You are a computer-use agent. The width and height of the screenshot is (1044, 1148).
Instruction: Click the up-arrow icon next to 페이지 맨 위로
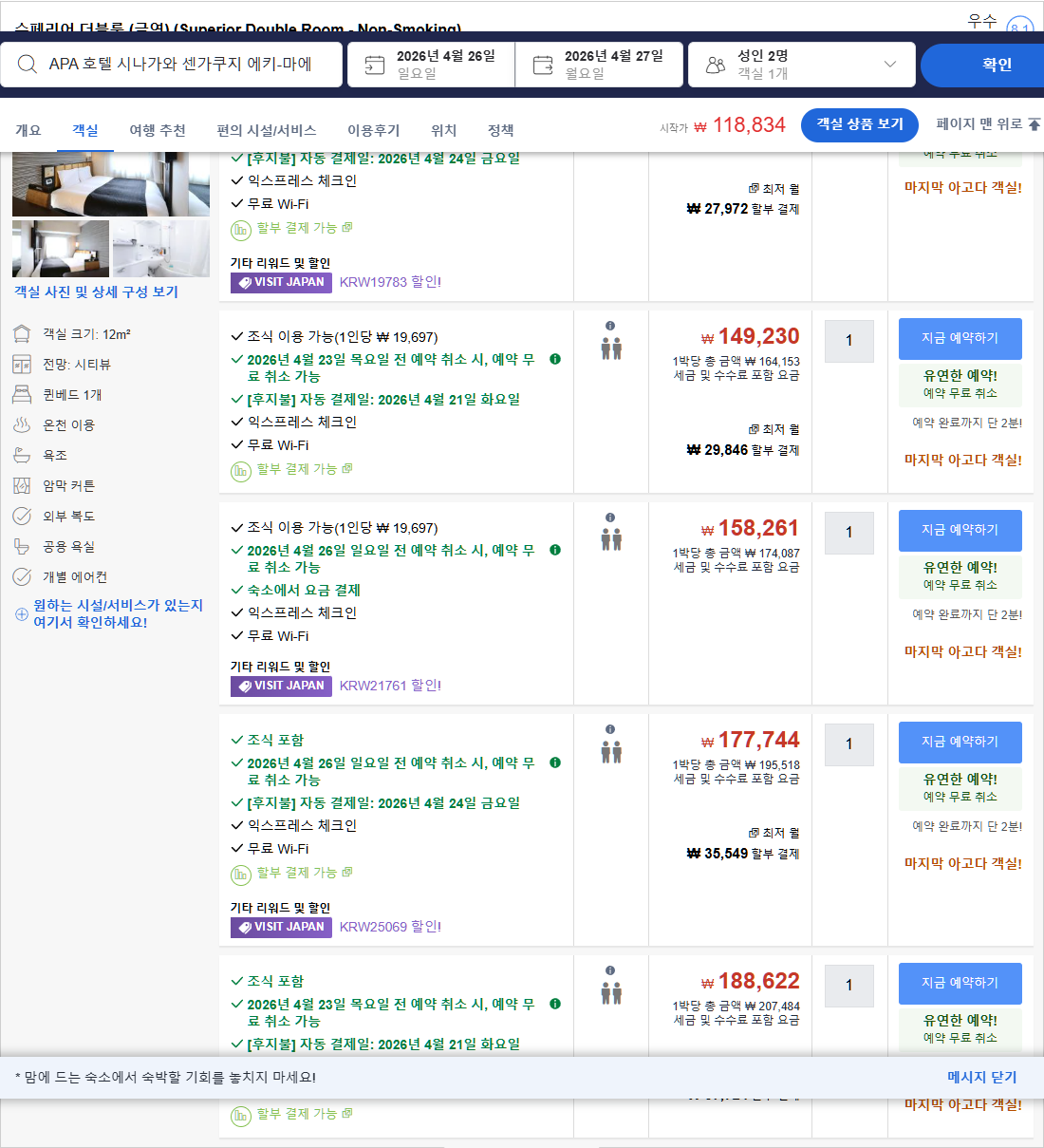[1035, 124]
